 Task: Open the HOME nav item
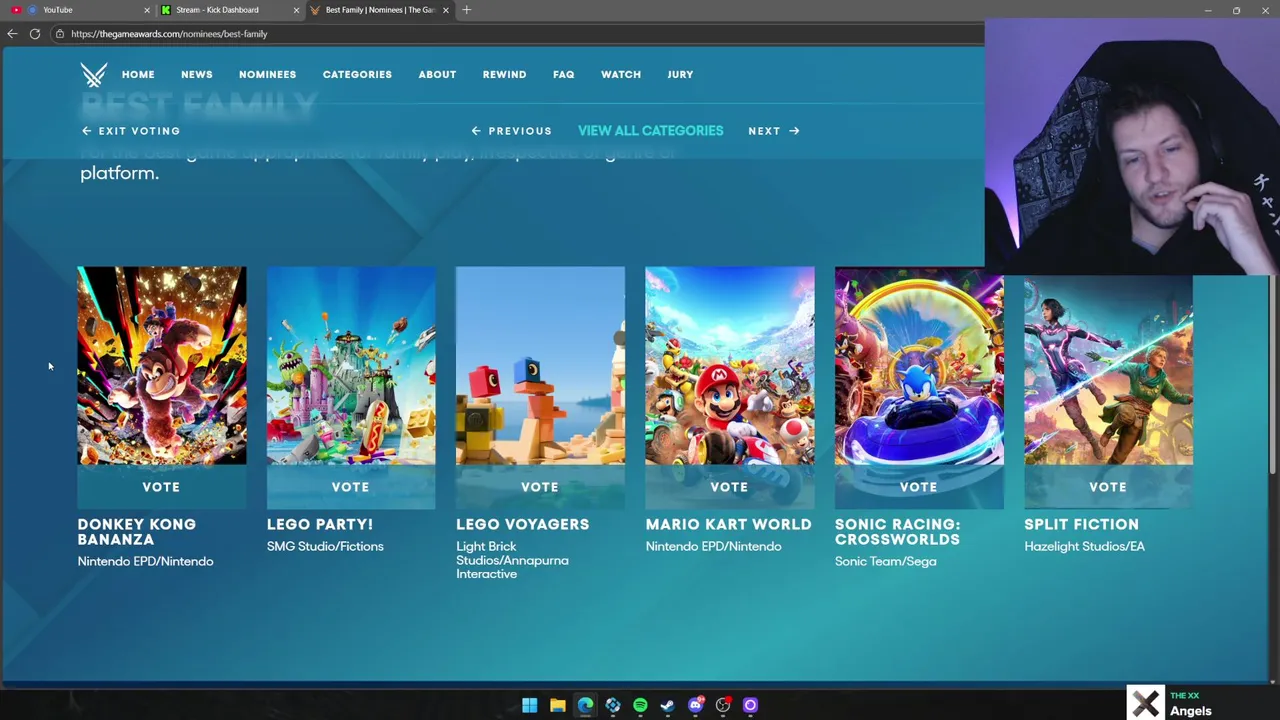pos(138,74)
